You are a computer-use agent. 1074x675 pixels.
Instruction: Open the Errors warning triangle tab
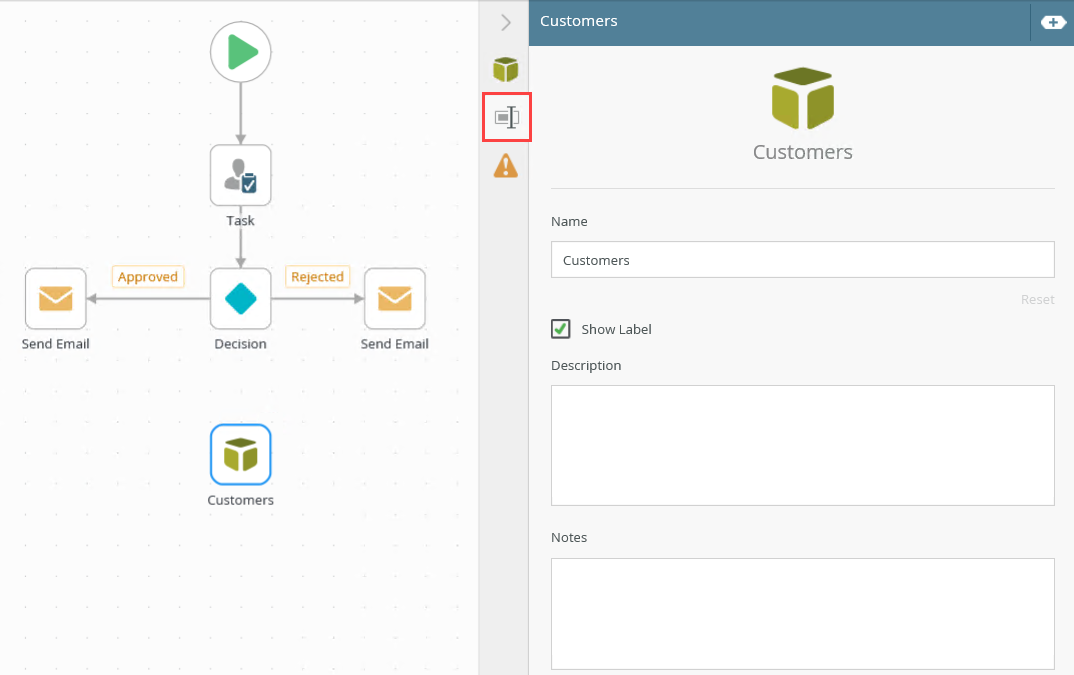click(x=505, y=165)
